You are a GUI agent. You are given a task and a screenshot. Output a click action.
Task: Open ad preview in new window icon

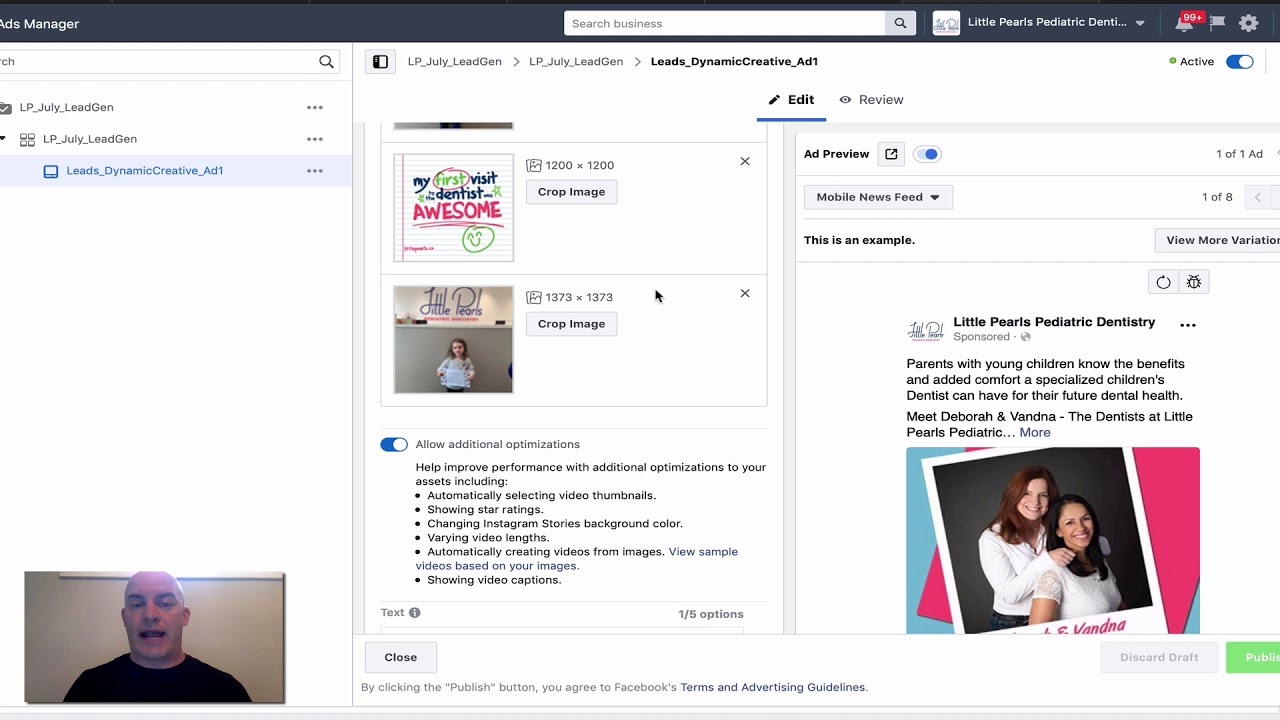click(x=891, y=154)
